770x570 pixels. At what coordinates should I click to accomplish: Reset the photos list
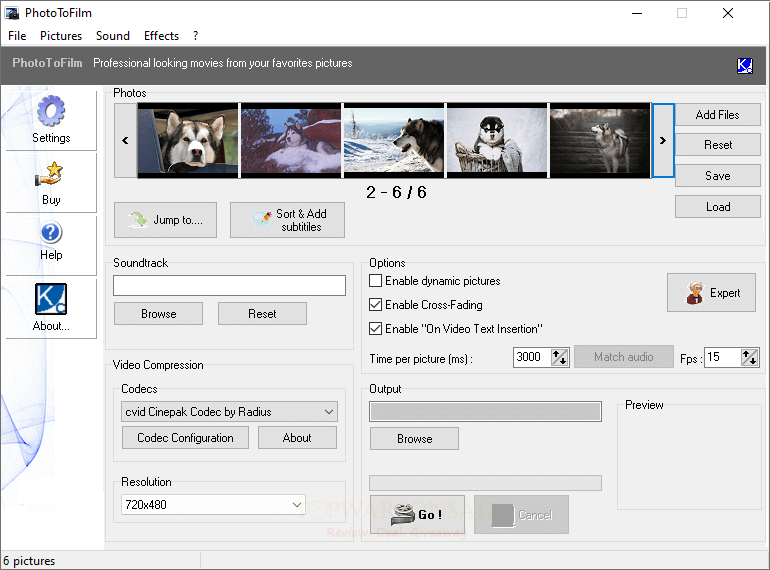click(x=717, y=145)
